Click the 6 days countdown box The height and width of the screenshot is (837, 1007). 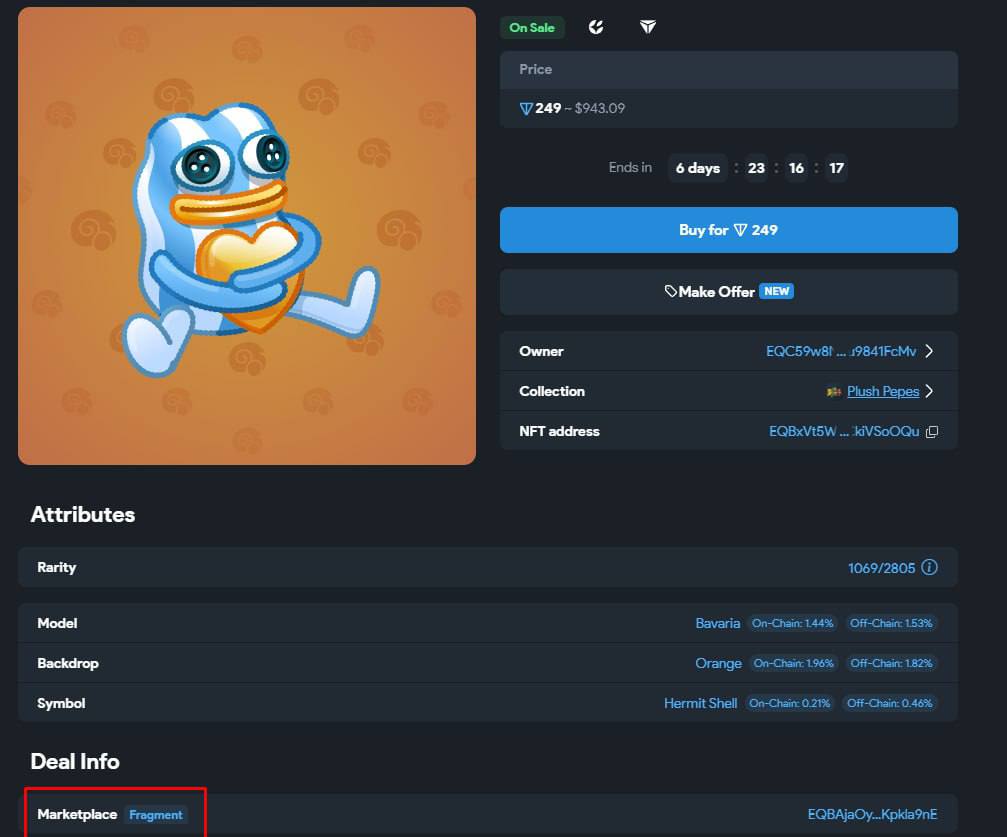pos(697,168)
